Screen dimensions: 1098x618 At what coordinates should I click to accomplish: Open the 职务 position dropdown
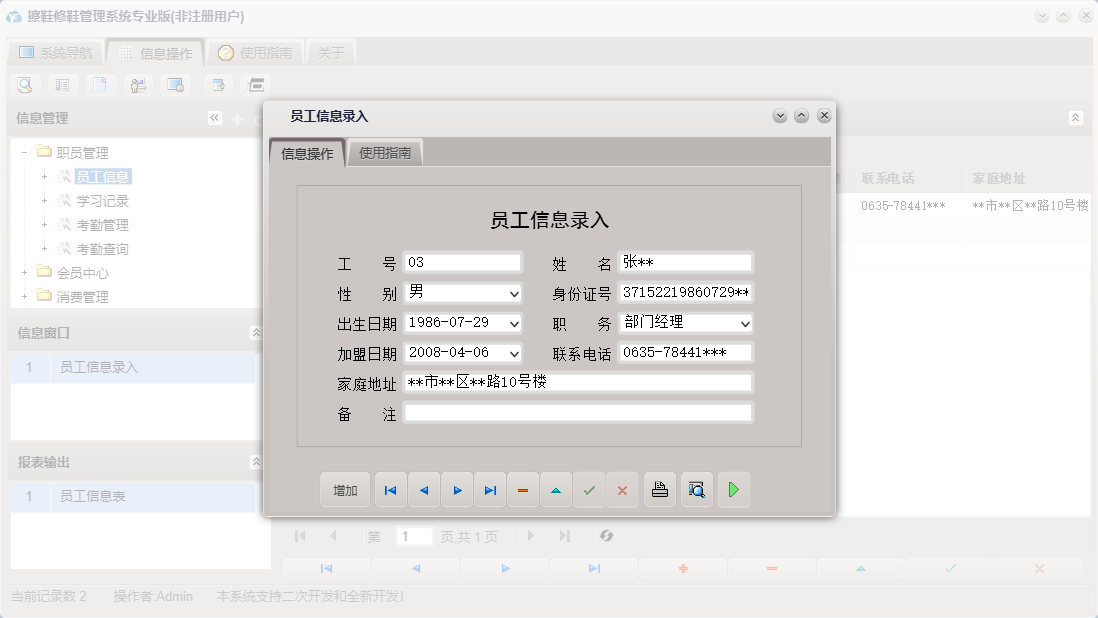tap(744, 322)
